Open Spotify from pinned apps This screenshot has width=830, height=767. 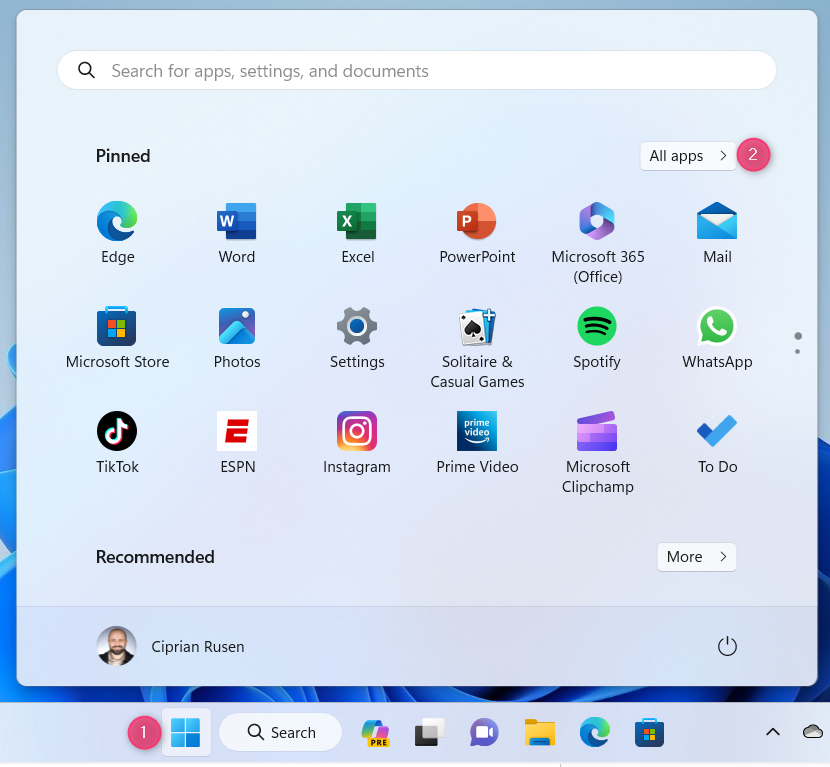pyautogui.click(x=597, y=338)
